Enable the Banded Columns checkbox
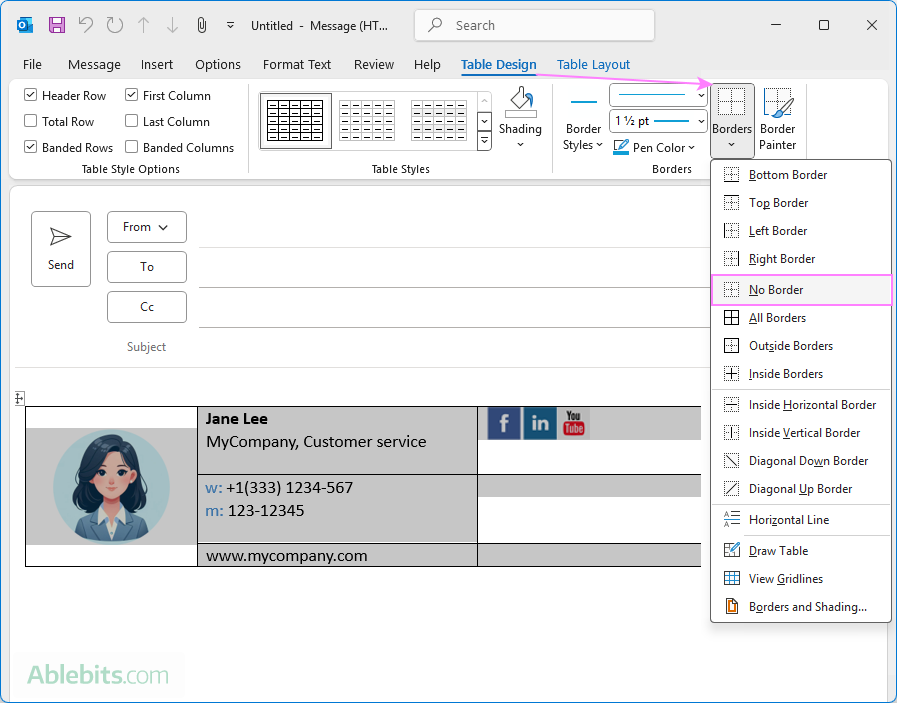 point(132,148)
